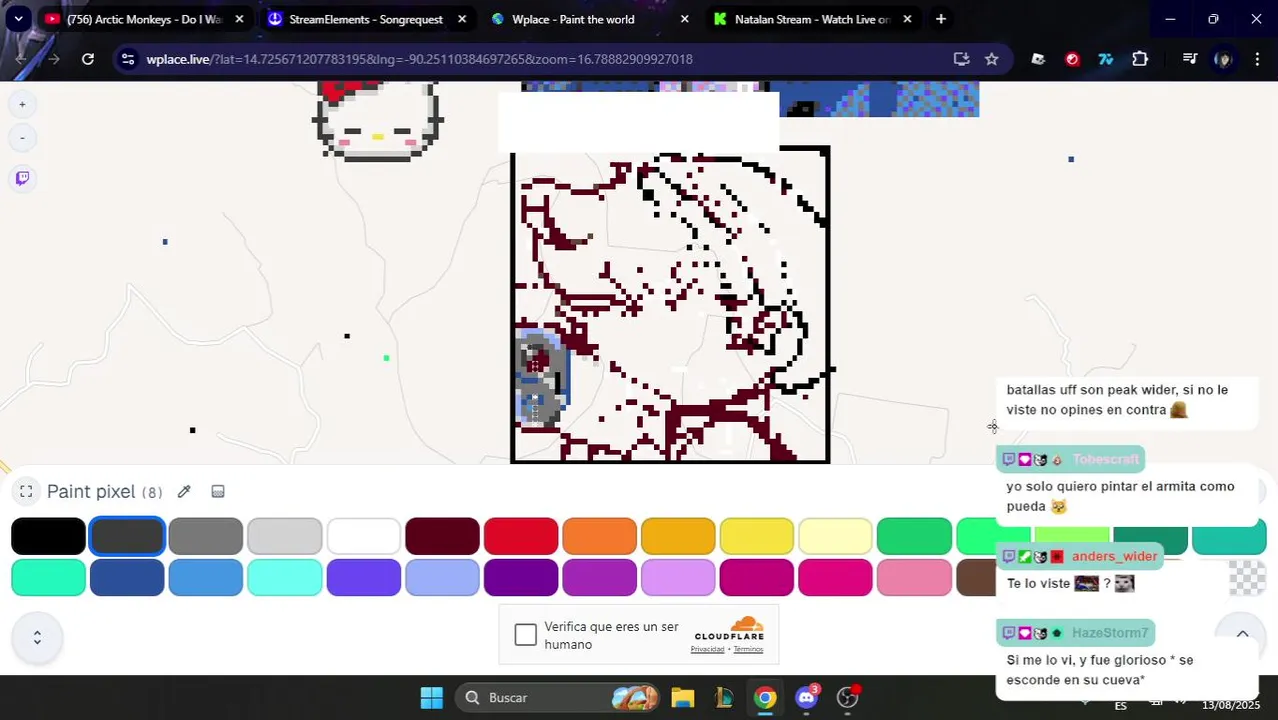Pick the light pink color swatch
1278x720 pixels.
point(914,578)
